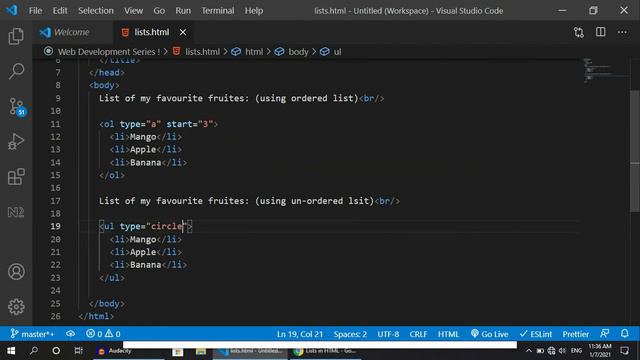Click the Open Changes compare icon

click(x=578, y=32)
